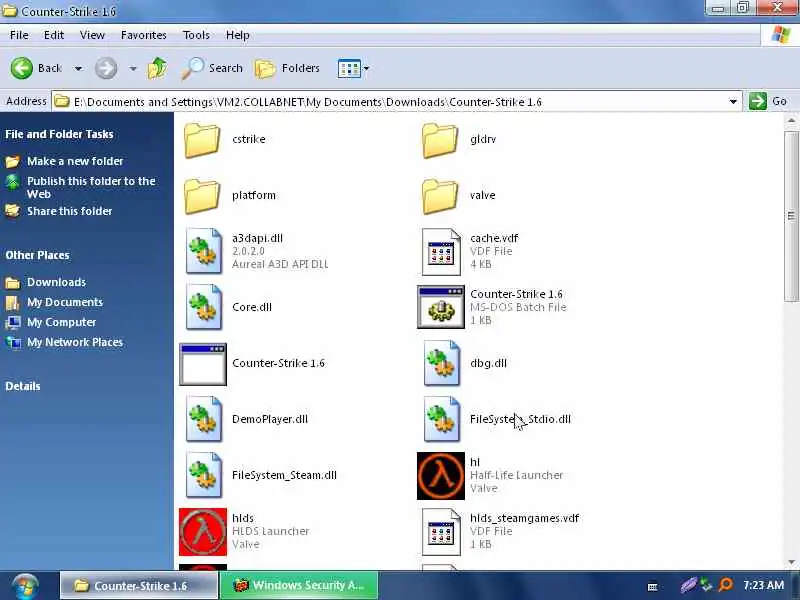Select the dbg.dll file icon
Image resolution: width=800 pixels, height=600 pixels.
click(441, 363)
